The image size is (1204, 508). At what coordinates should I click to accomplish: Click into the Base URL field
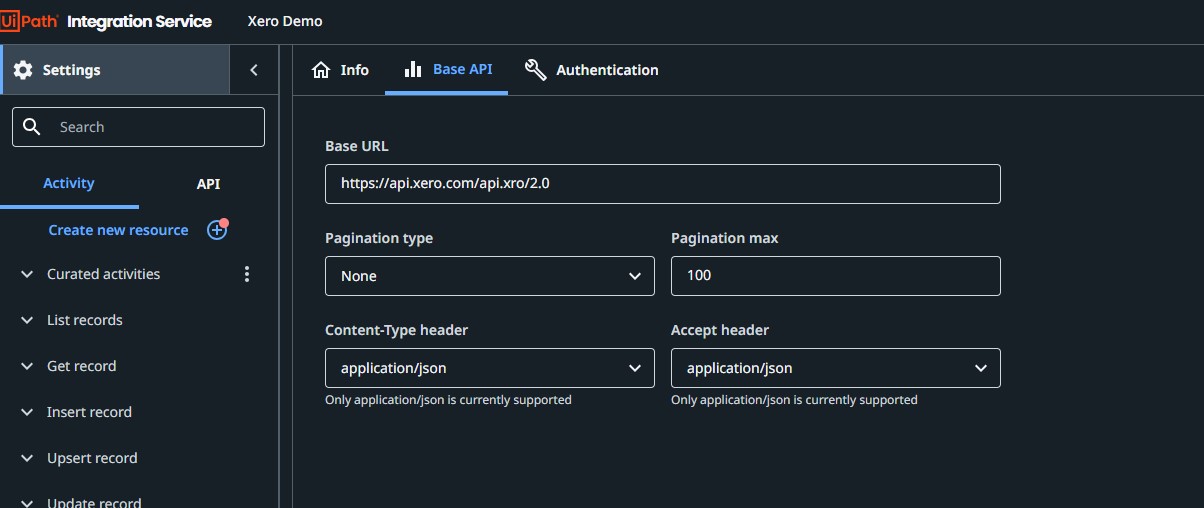pyautogui.click(x=663, y=184)
